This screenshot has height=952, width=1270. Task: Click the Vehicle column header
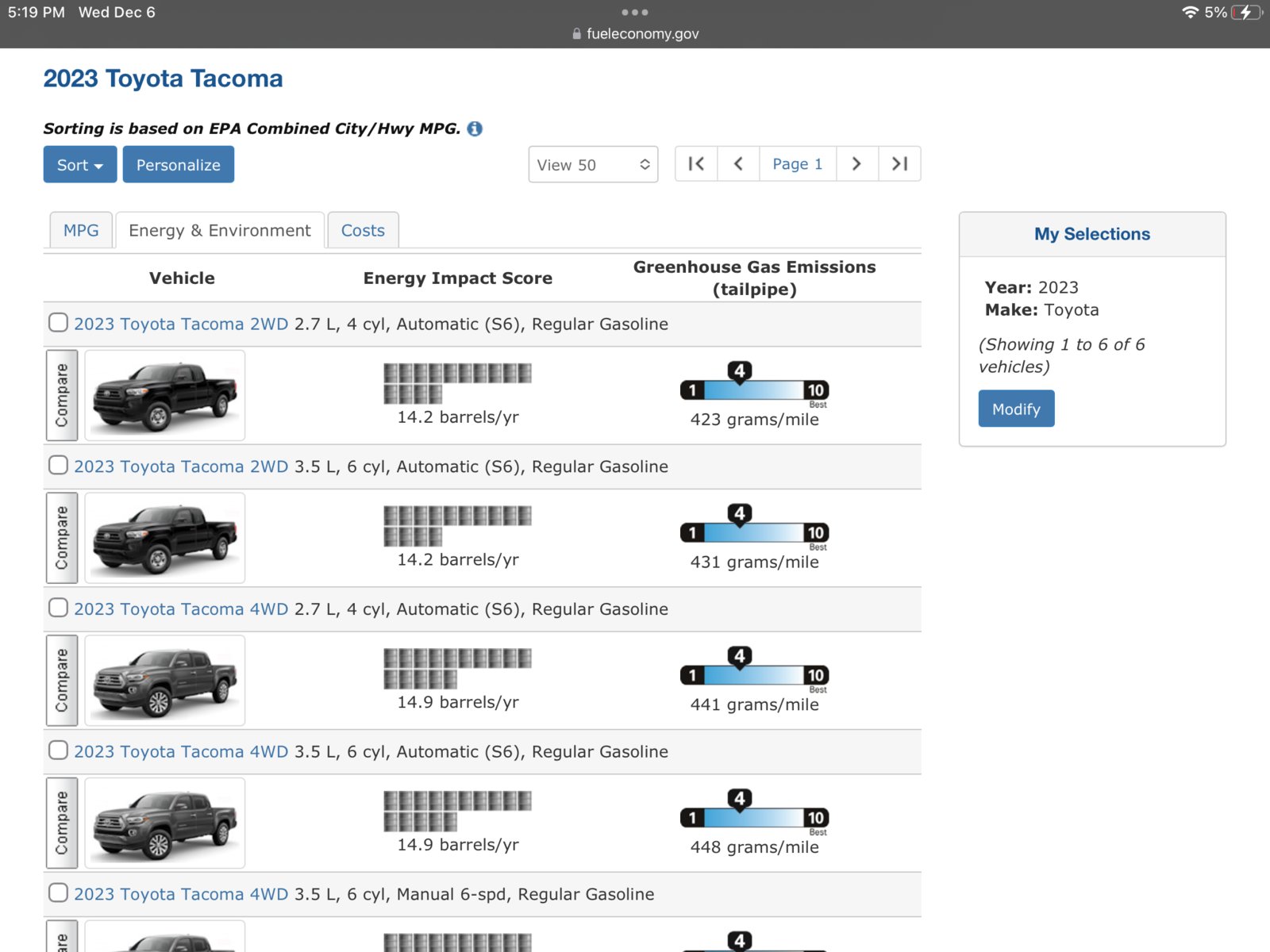point(182,278)
